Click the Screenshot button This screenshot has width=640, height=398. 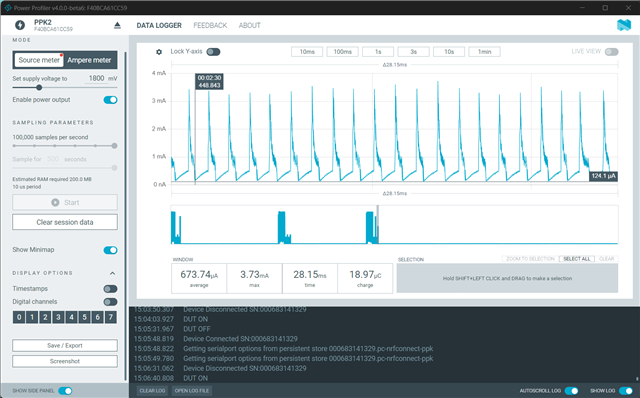pyautogui.click(x=65, y=361)
